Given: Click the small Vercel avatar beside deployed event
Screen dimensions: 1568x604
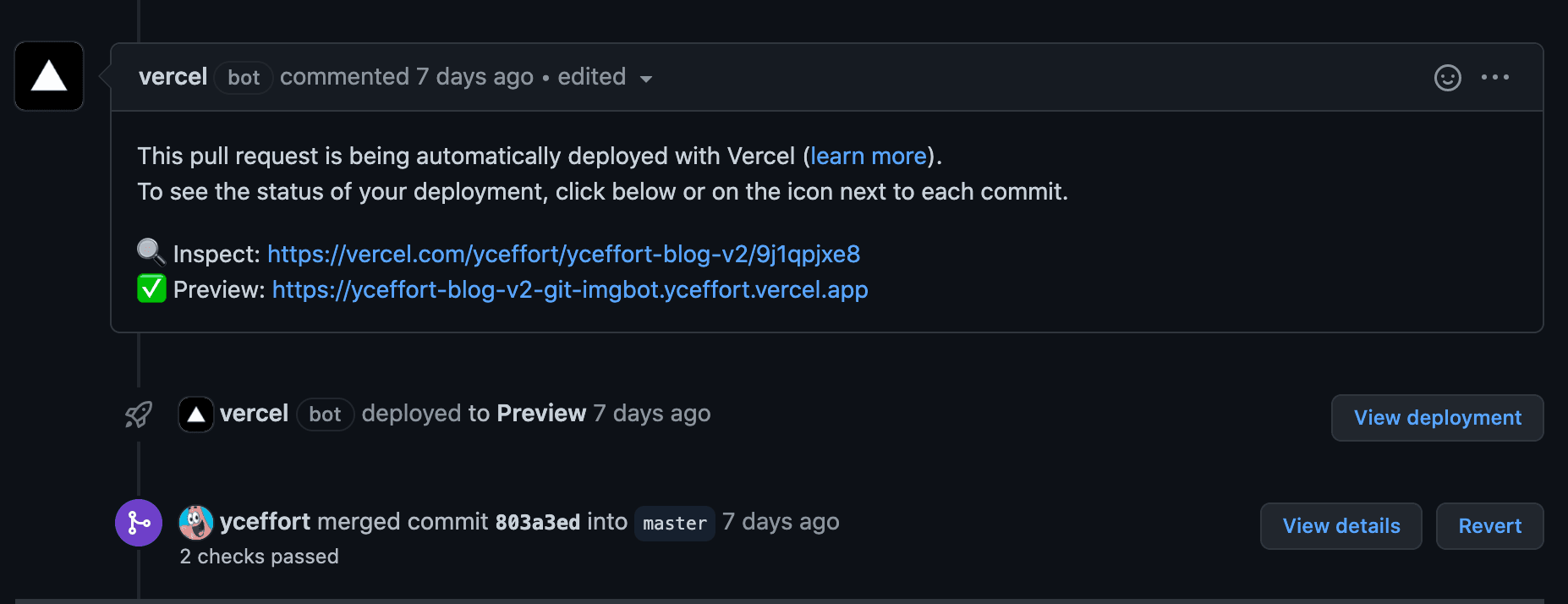Looking at the screenshot, I should (x=196, y=415).
